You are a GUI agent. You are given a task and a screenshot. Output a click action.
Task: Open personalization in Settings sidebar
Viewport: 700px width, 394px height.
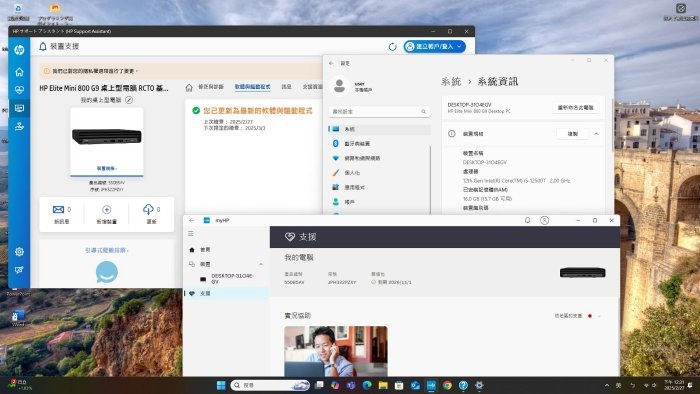(379, 173)
